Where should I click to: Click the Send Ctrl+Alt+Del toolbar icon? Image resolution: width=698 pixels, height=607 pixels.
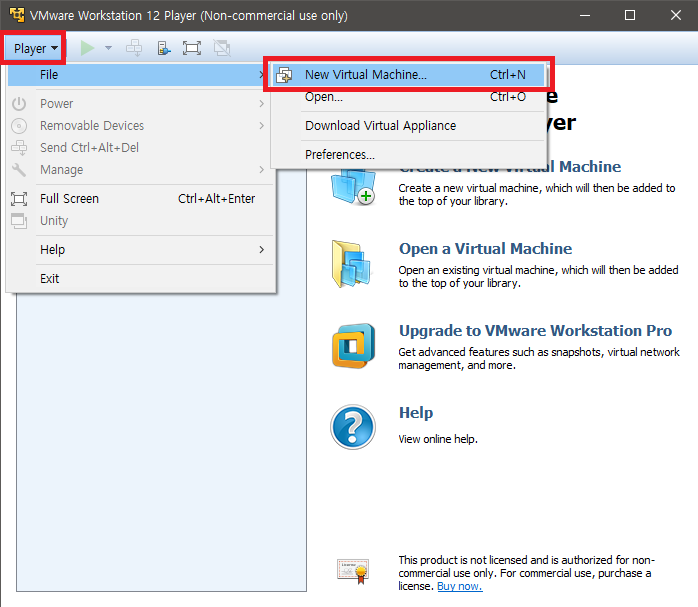point(134,48)
